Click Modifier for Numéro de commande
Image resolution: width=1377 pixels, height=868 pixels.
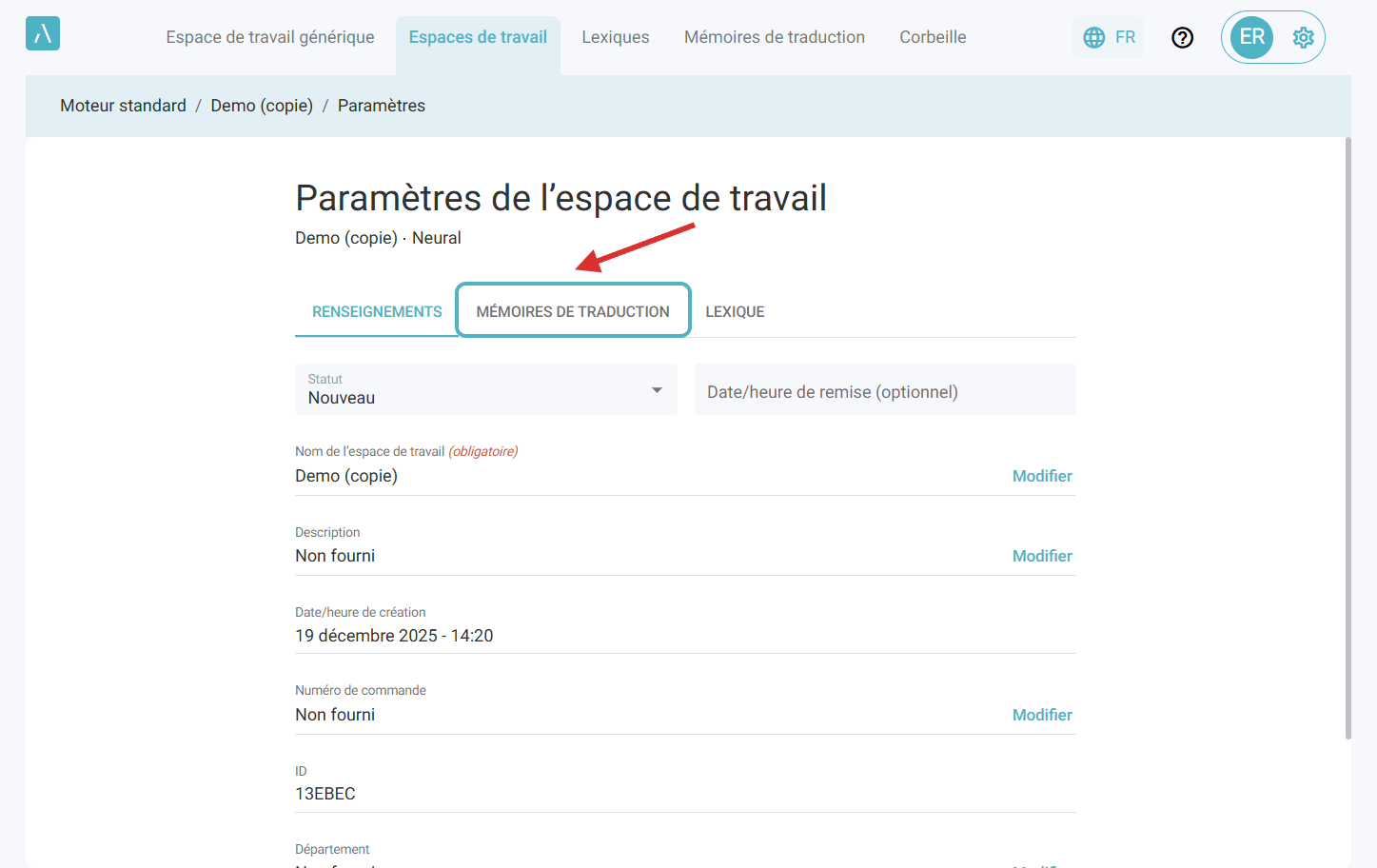(1042, 715)
